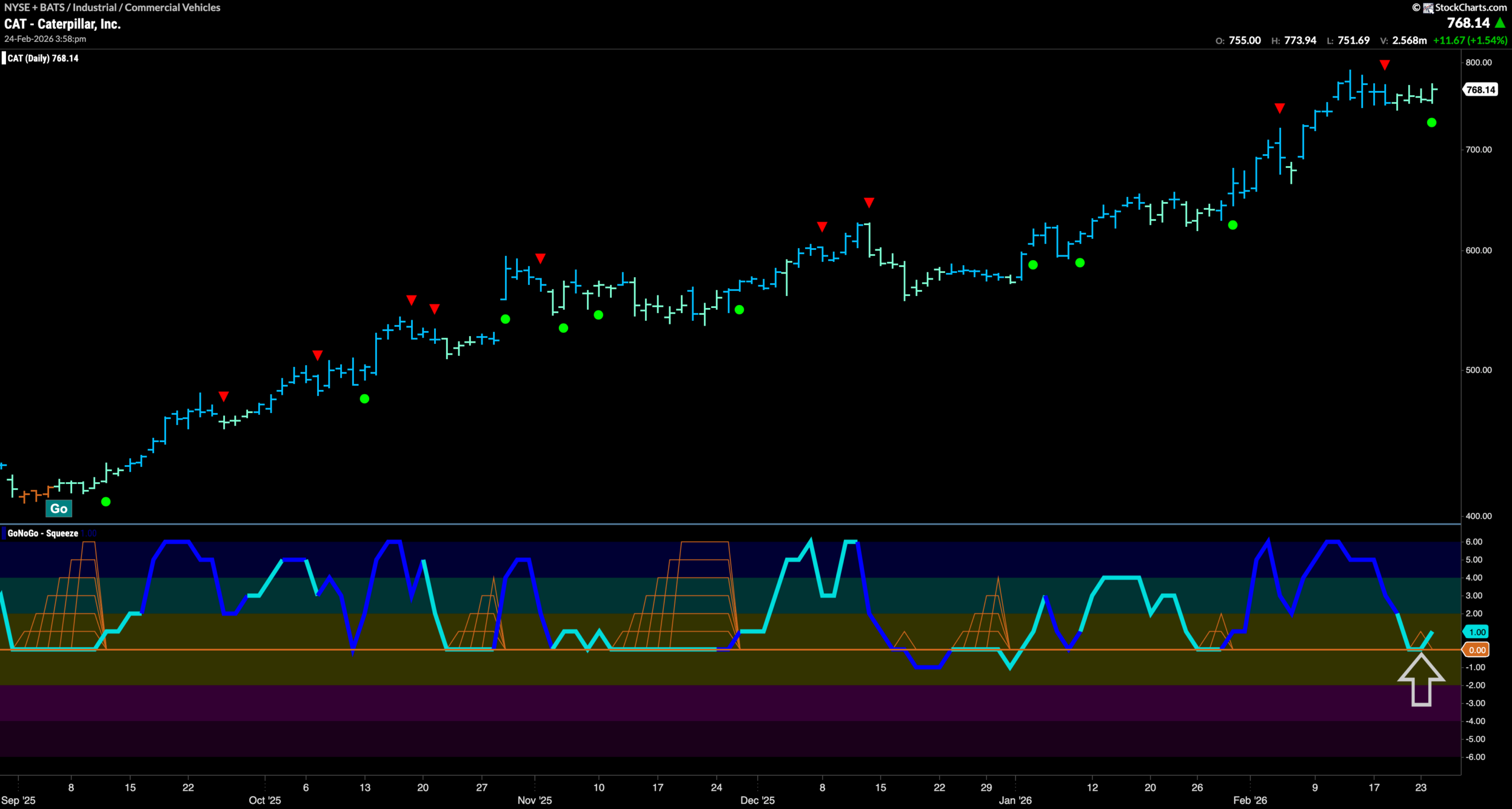The image size is (1512, 809).
Task: Click the 400.00 price axis label
Action: (1479, 516)
